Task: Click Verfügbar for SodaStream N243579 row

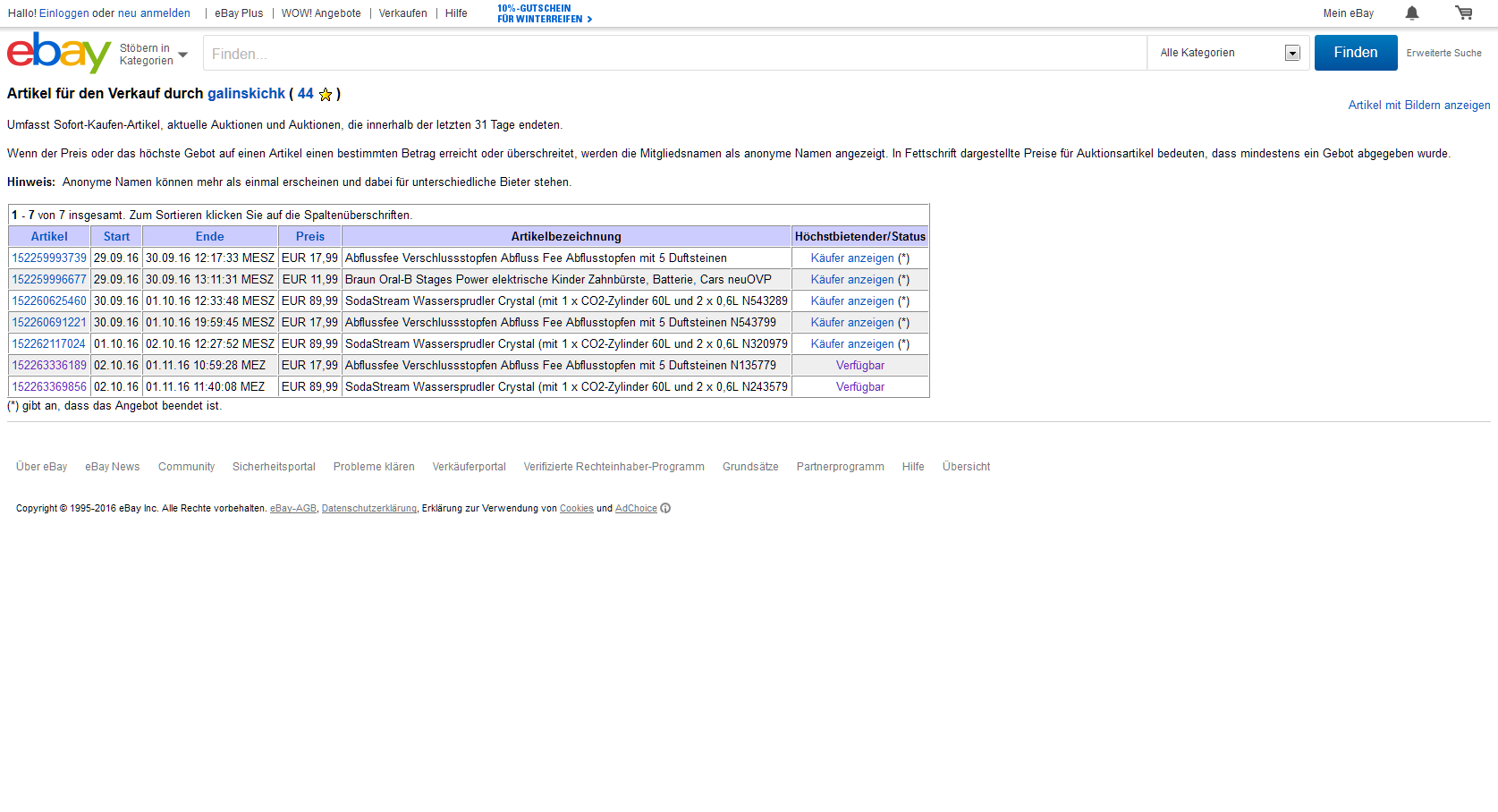Action: tap(860, 387)
